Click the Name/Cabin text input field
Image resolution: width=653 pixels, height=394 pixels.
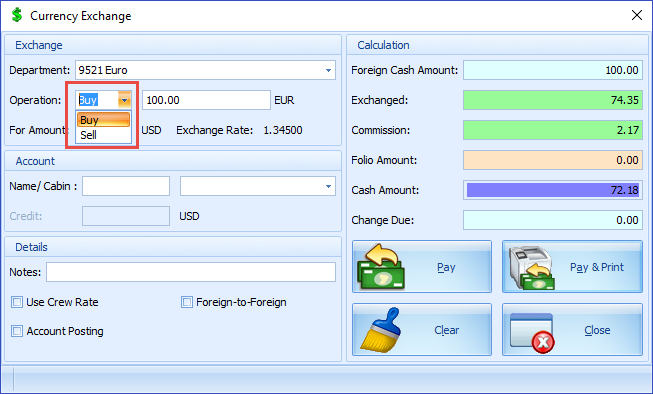pos(126,186)
